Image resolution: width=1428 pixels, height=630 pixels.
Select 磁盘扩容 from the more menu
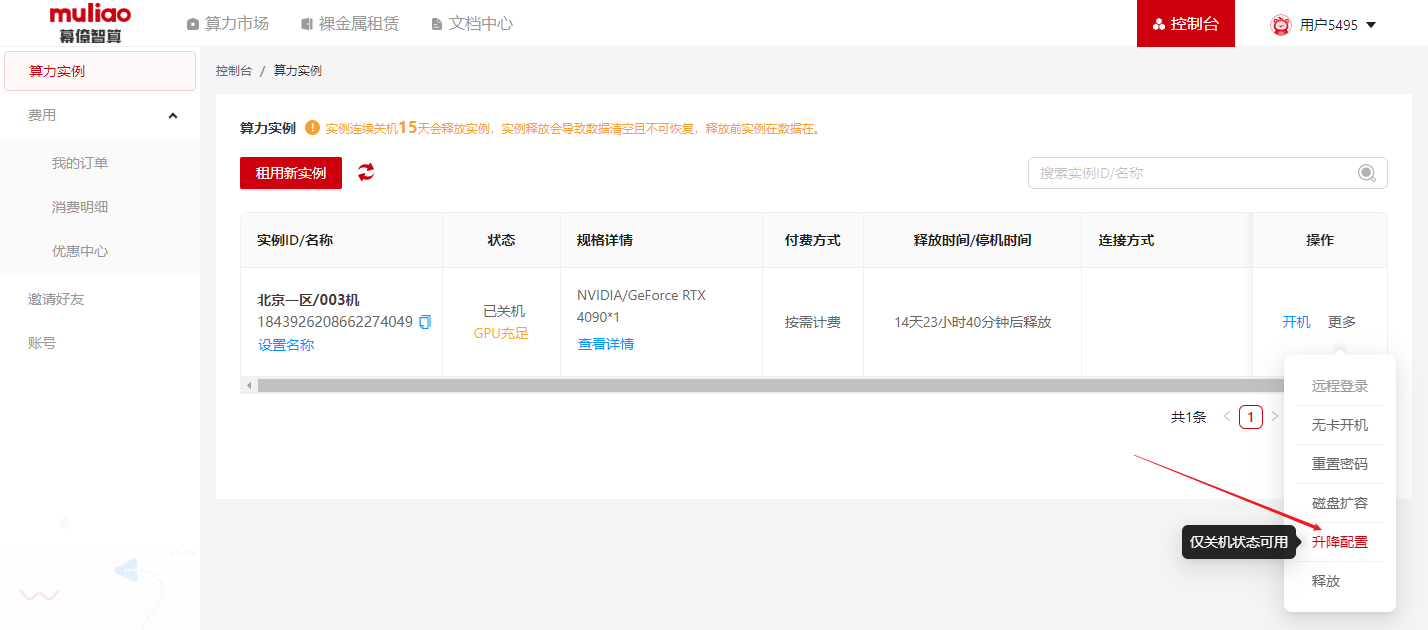1340,503
